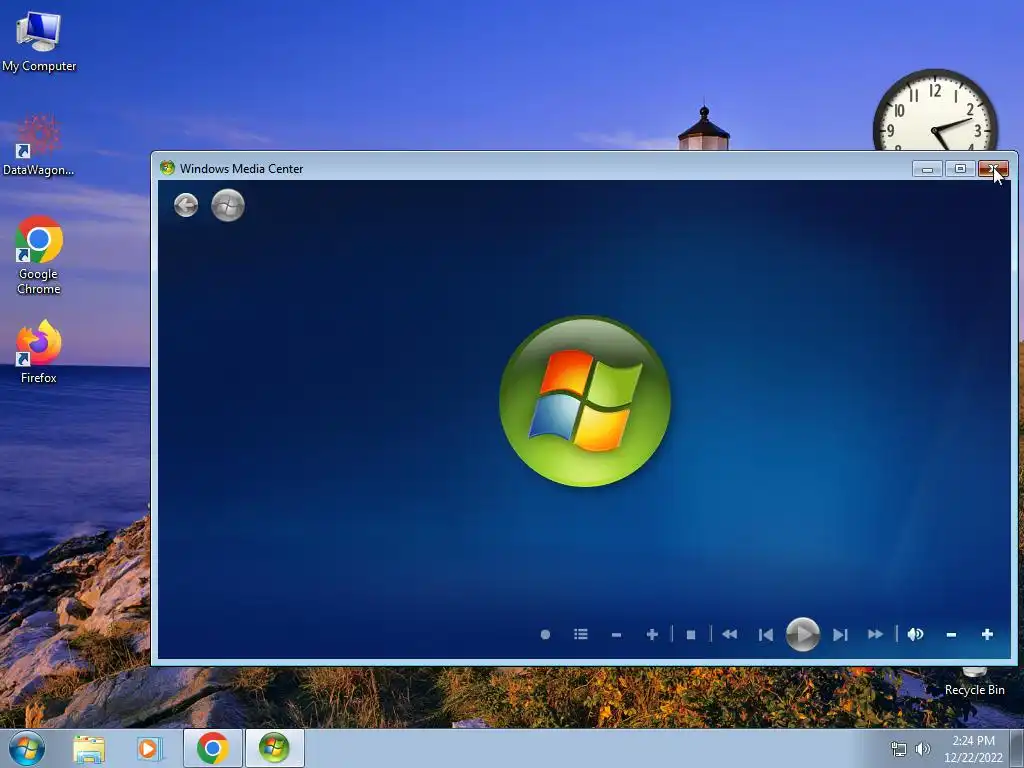Click channel up plus button
This screenshot has height=768, width=1024.
coord(652,634)
